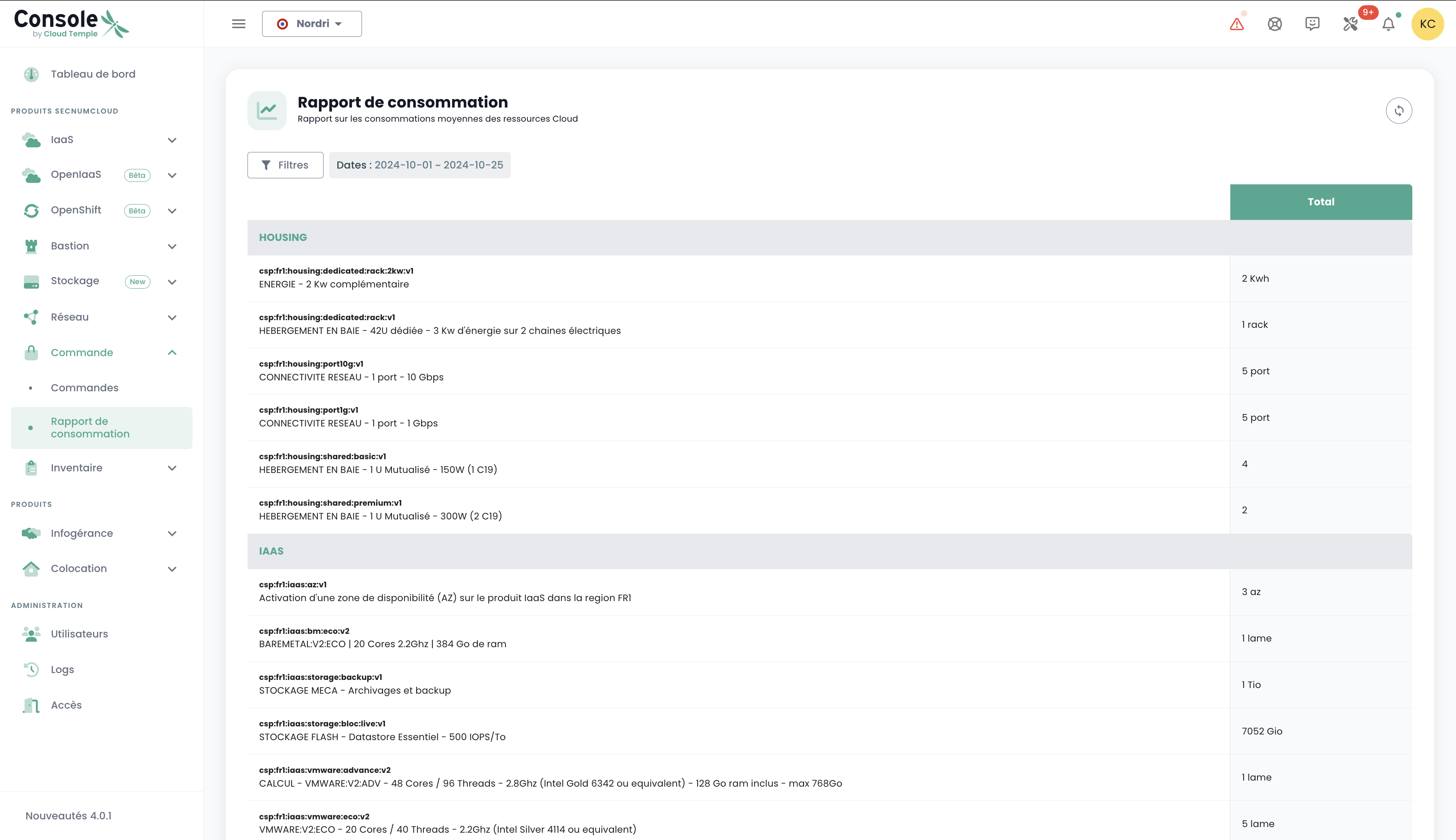Click the refresh report icon
1456x840 pixels.
(1399, 110)
